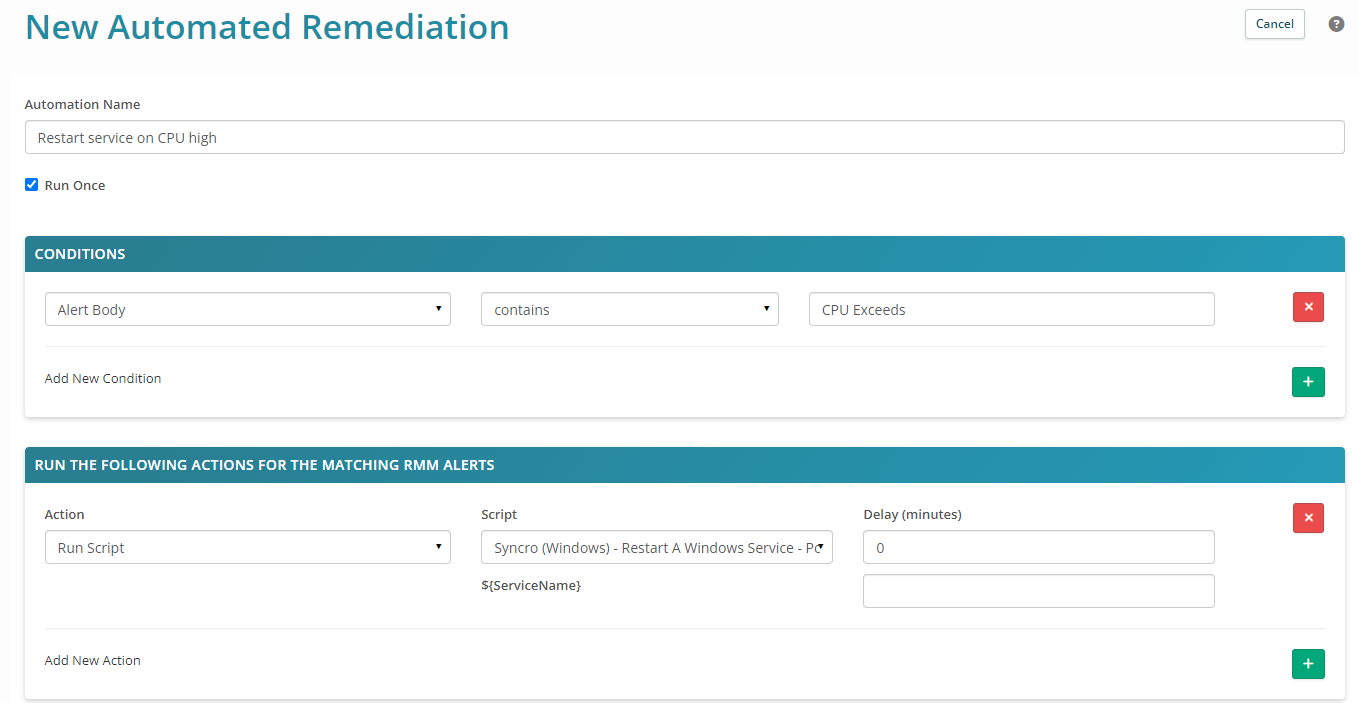Focus the 'CPU Exceeds' condition value field
This screenshot has width=1359, height=703.
(1011, 310)
